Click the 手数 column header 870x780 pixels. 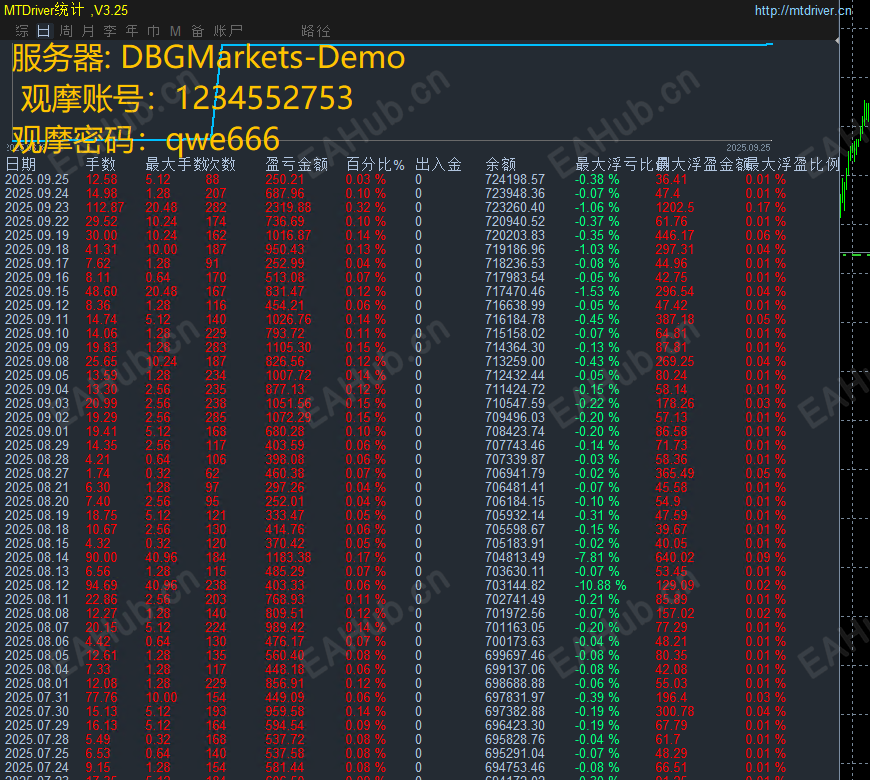100,164
